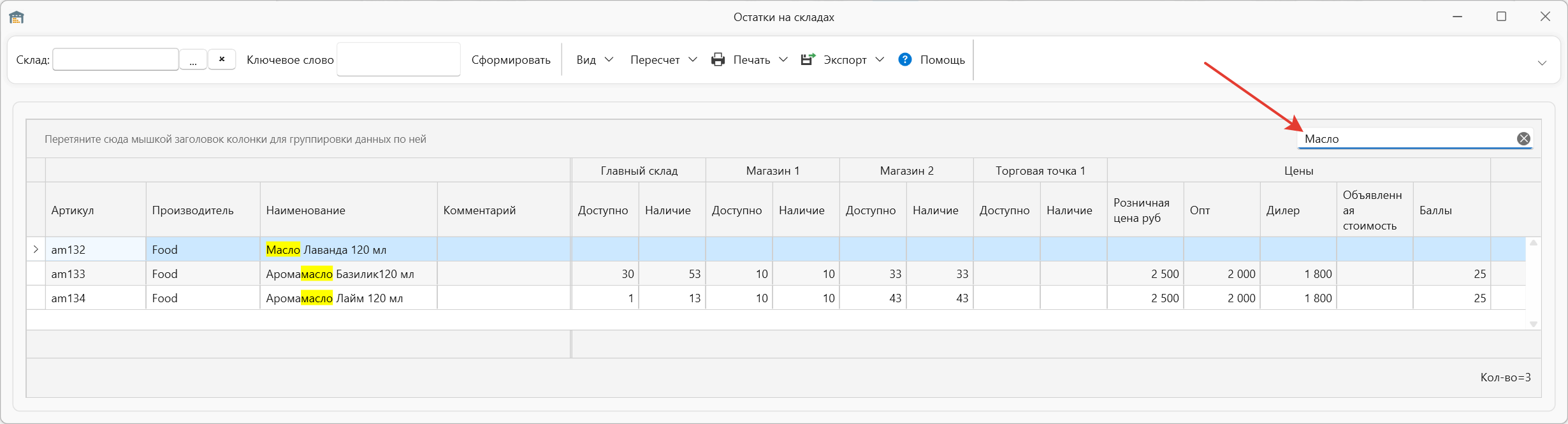This screenshot has width=1568, height=424.
Task: Click the Опт column header
Action: click(1222, 210)
